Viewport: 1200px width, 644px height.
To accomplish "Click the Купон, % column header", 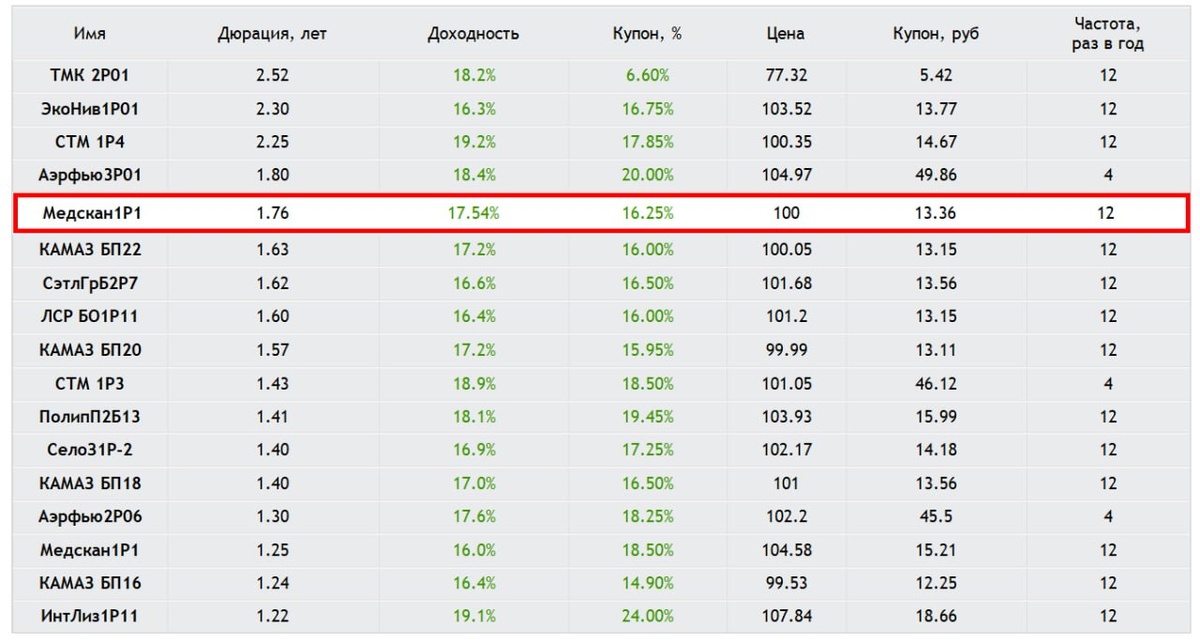I will pos(647,34).
